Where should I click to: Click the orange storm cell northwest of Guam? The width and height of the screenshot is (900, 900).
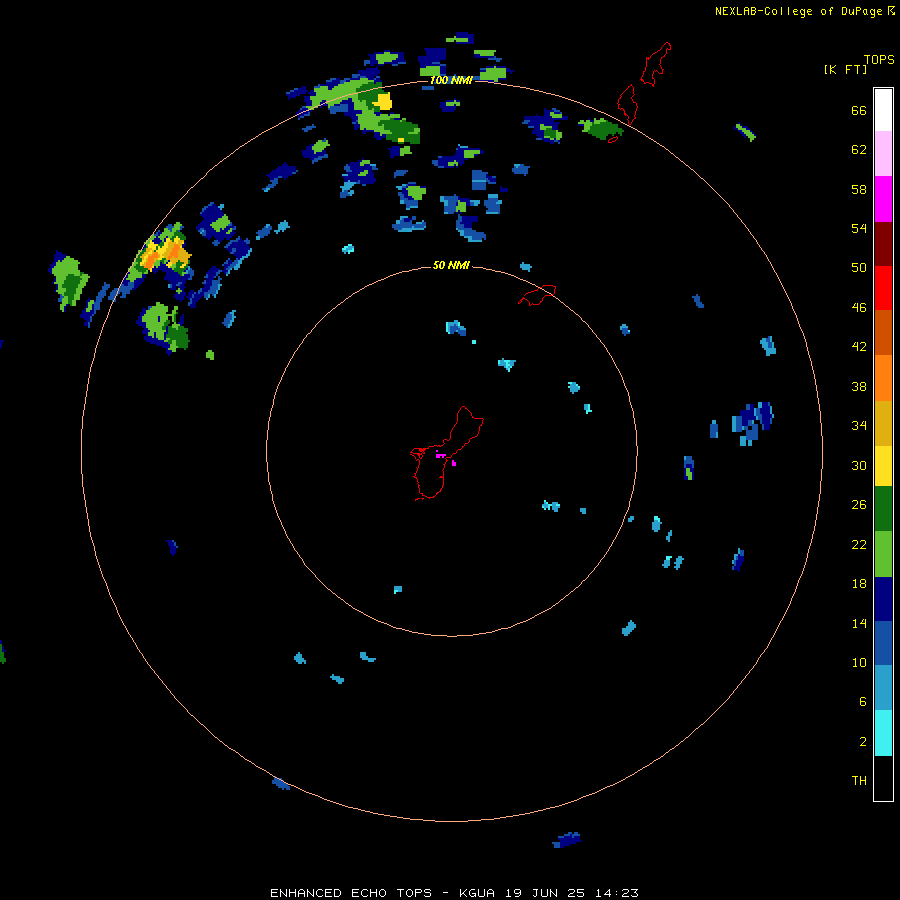pyautogui.click(x=165, y=253)
